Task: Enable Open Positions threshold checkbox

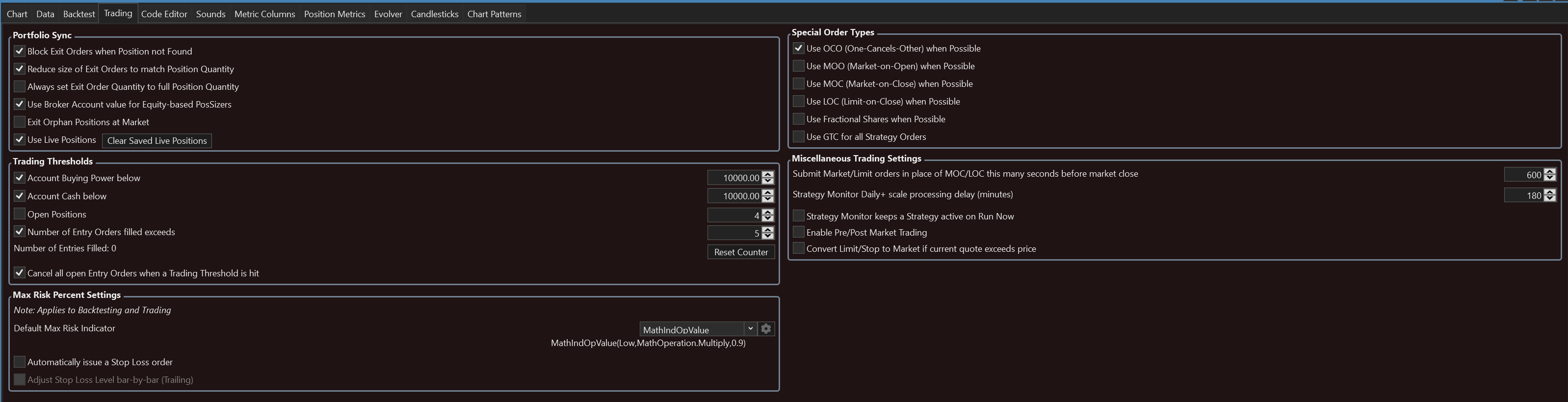Action: click(20, 214)
